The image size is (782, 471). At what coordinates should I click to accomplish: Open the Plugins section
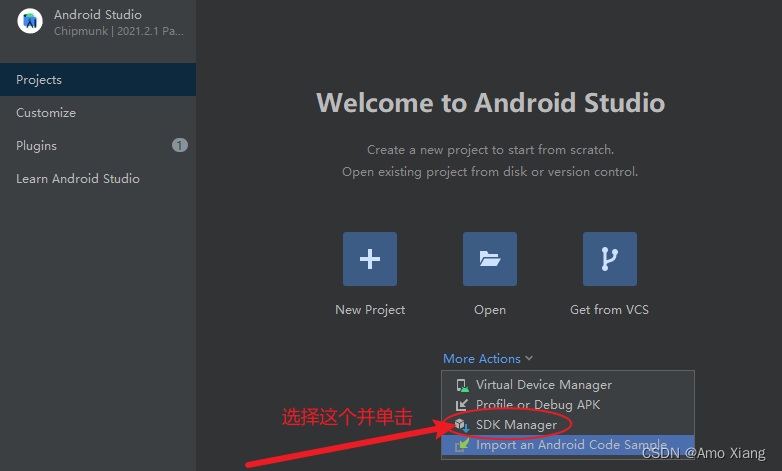[x=98, y=145]
